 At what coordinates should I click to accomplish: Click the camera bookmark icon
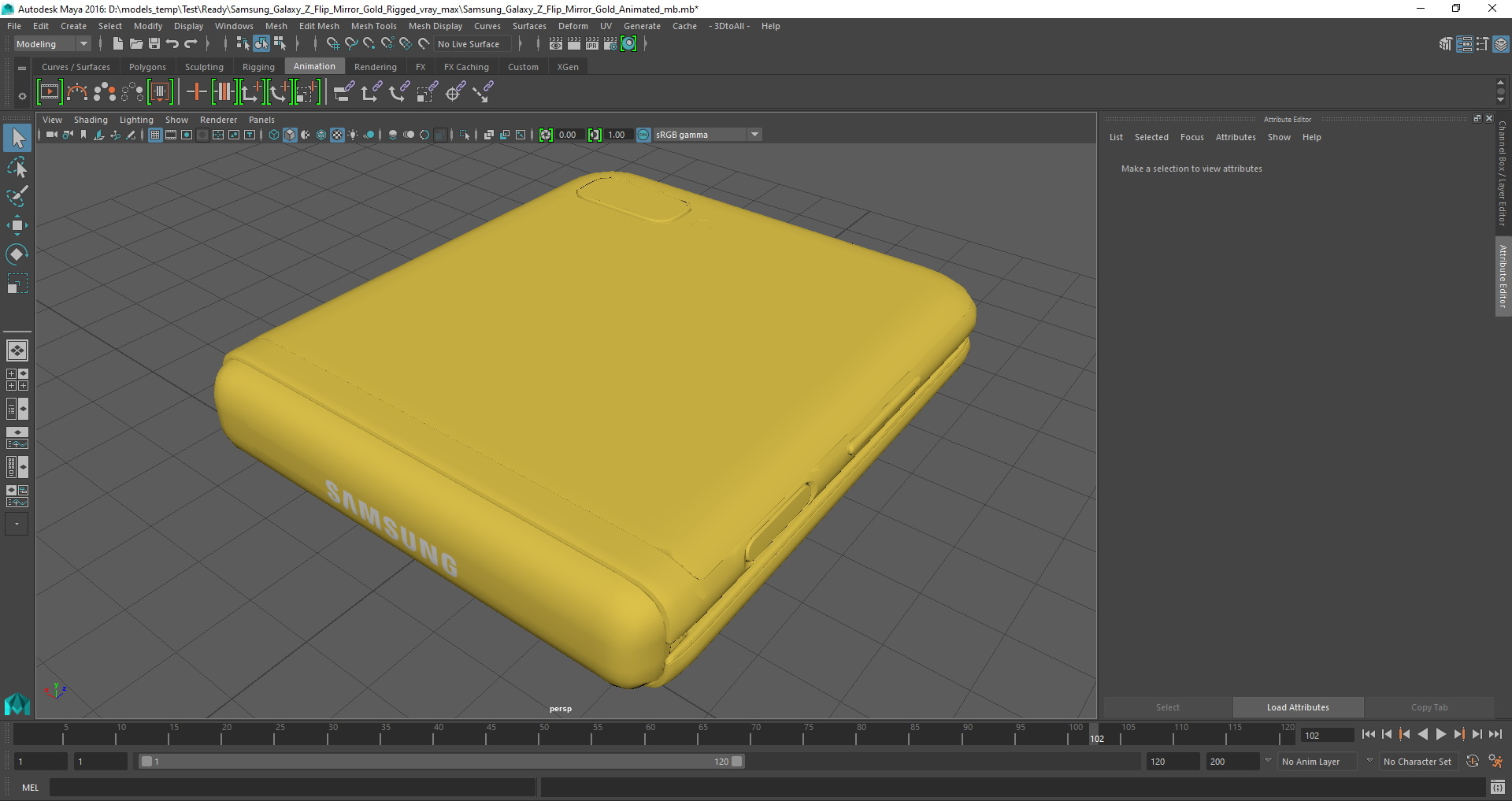point(83,135)
